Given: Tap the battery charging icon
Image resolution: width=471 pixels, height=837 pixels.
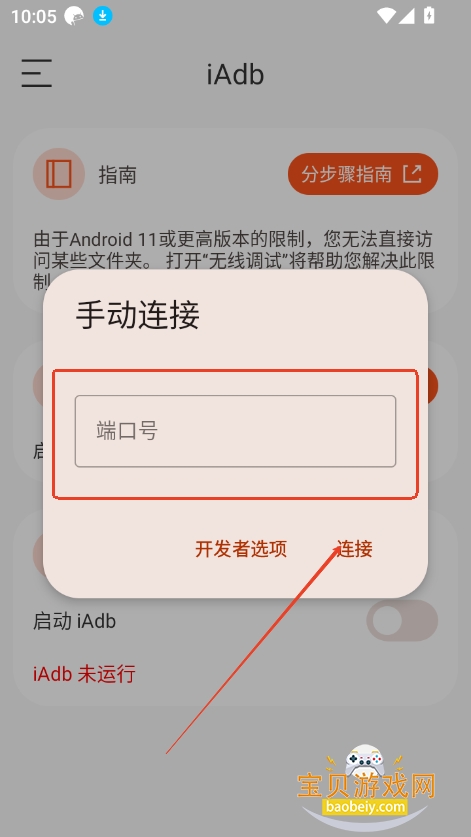Looking at the screenshot, I should (429, 16).
